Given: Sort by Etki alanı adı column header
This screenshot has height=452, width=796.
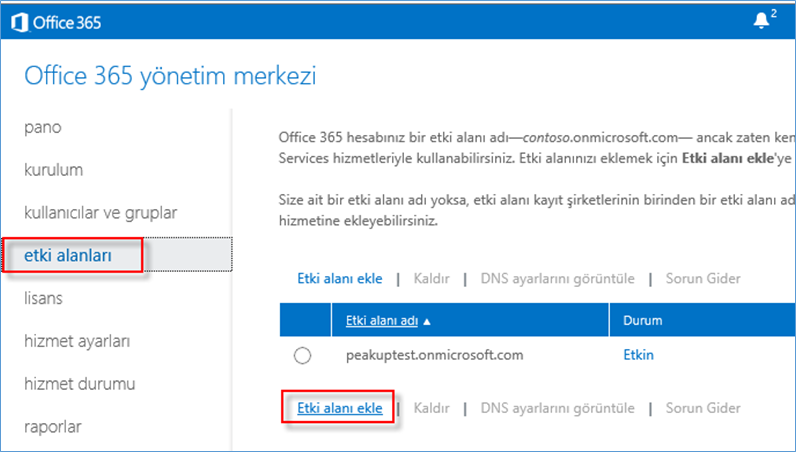Looking at the screenshot, I should (x=382, y=320).
